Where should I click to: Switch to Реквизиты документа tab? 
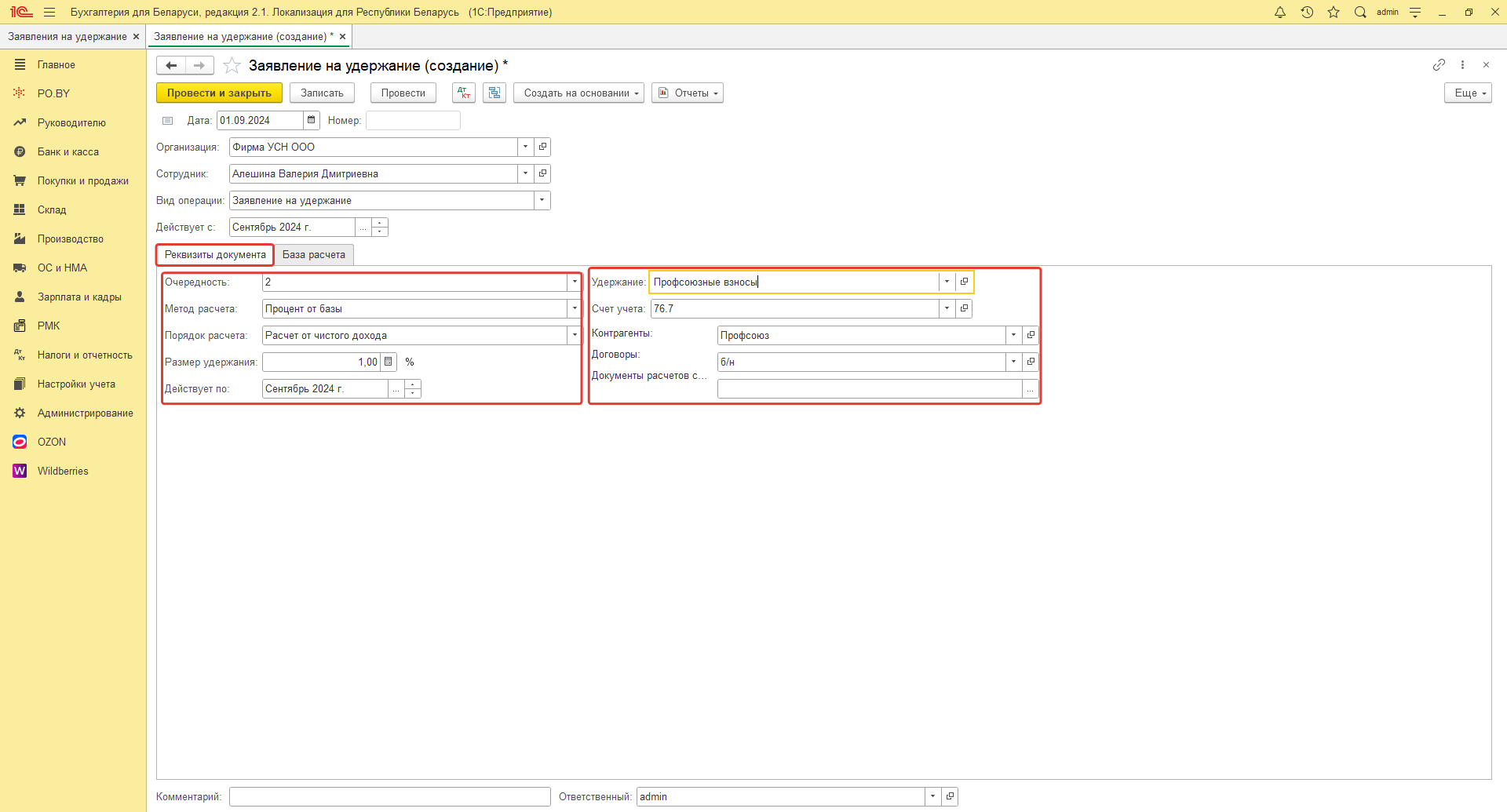tap(215, 255)
